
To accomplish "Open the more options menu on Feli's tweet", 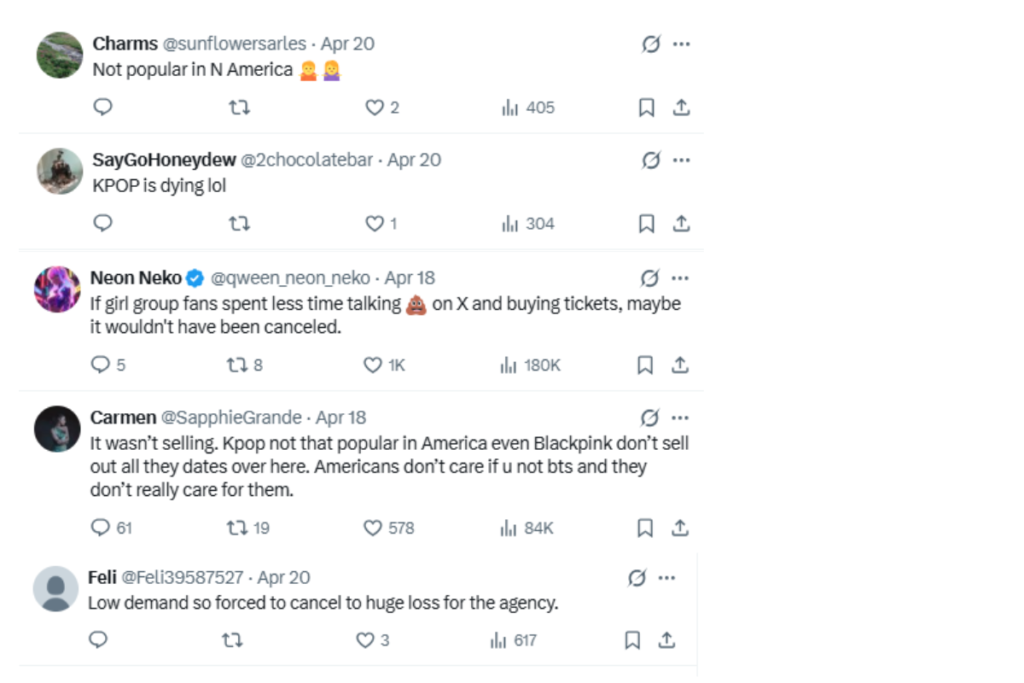I will tap(666, 577).
